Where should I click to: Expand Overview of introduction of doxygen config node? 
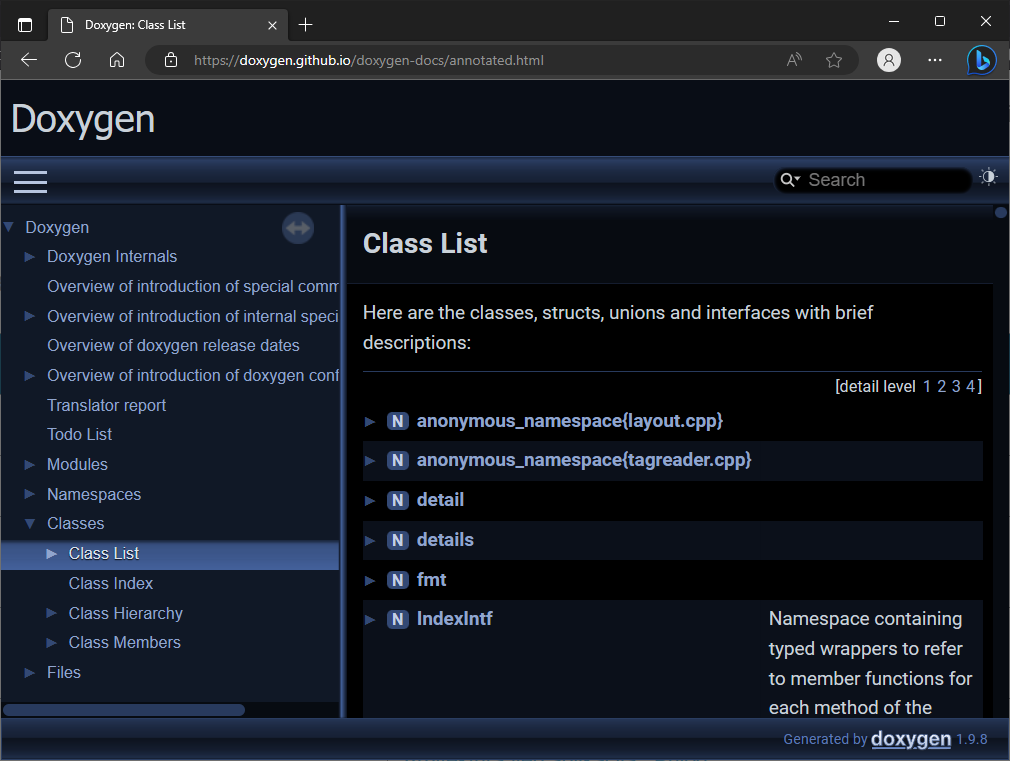tap(30, 376)
